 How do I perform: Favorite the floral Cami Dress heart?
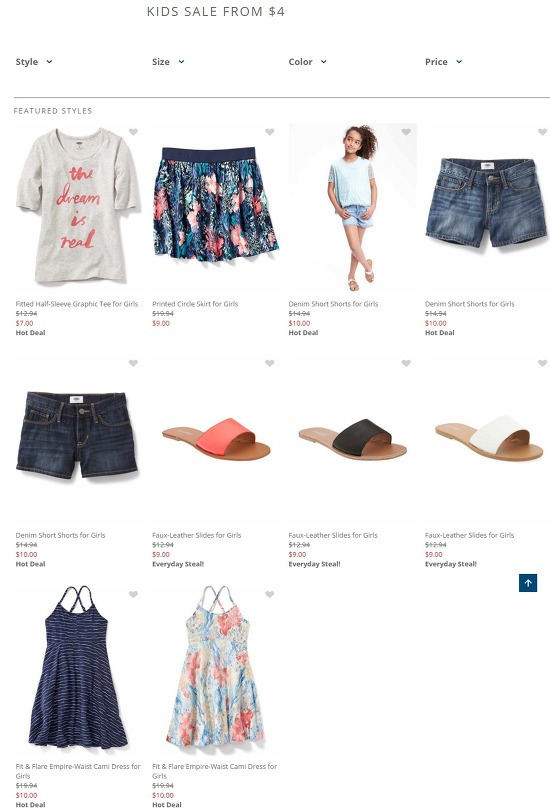point(270,594)
